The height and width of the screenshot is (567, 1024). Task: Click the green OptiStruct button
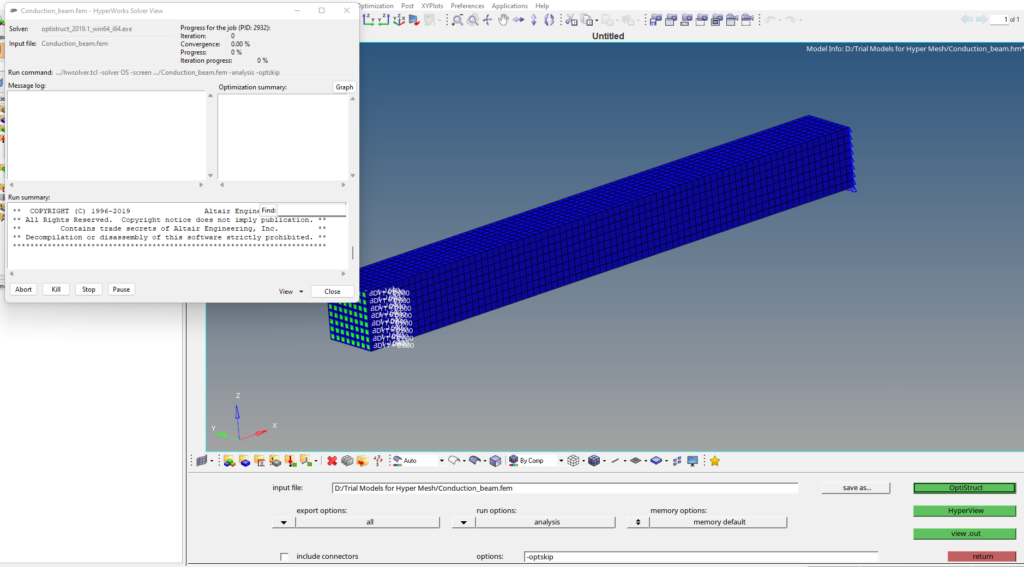965,488
